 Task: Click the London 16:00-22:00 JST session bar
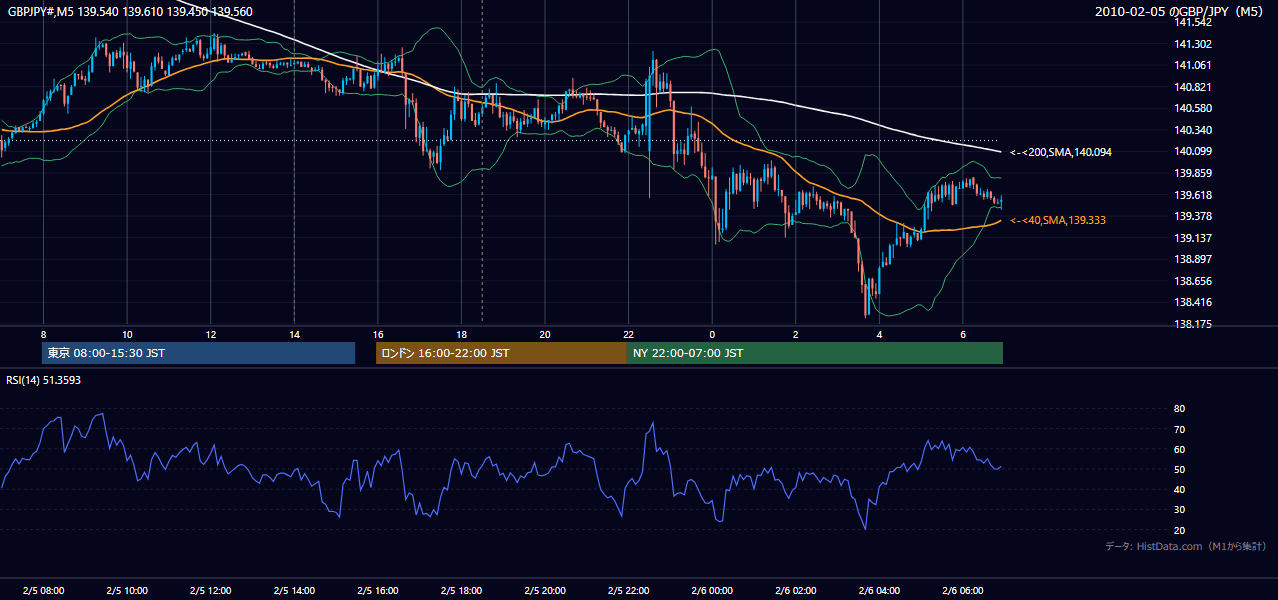[x=501, y=353]
